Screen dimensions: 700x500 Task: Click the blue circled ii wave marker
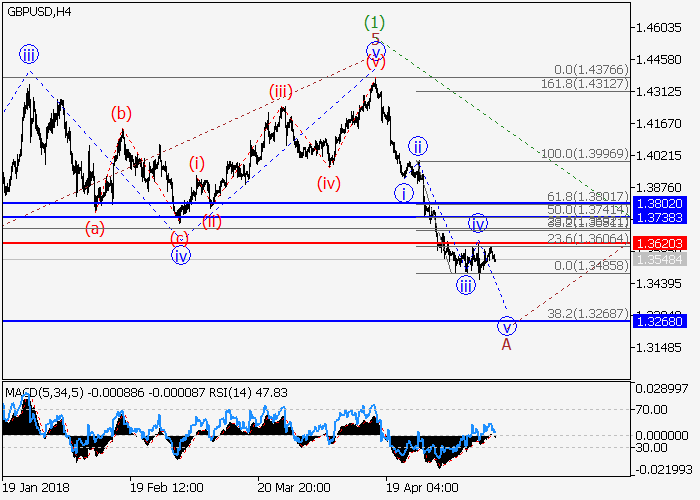[x=417, y=144]
